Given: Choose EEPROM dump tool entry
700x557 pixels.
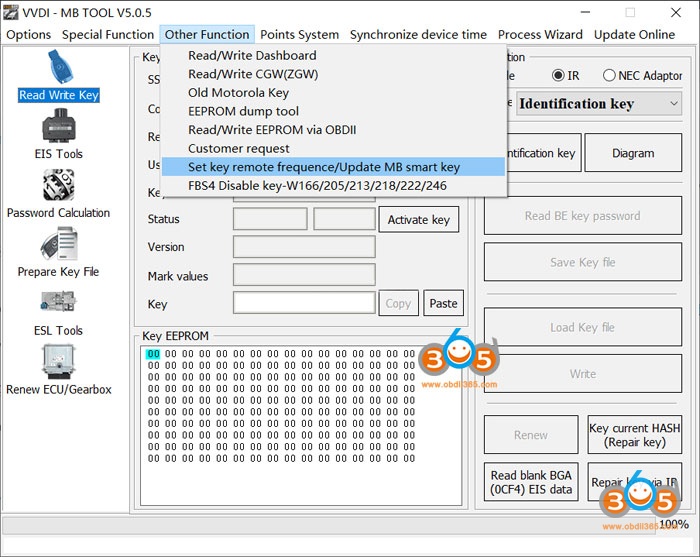Looking at the screenshot, I should point(333,111).
